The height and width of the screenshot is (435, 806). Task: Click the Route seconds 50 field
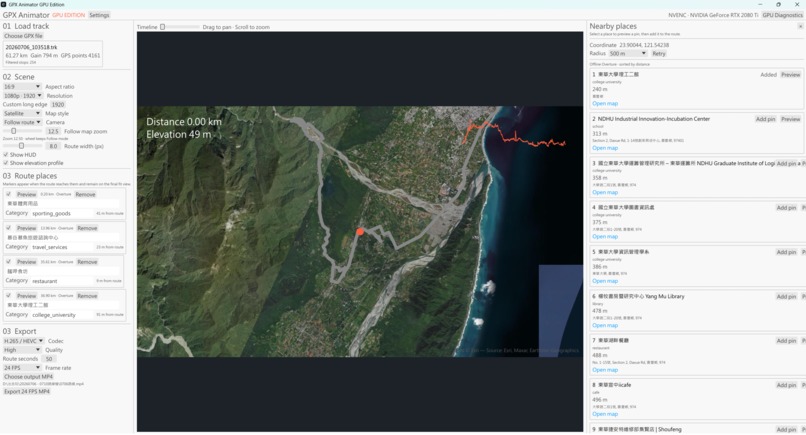point(49,359)
